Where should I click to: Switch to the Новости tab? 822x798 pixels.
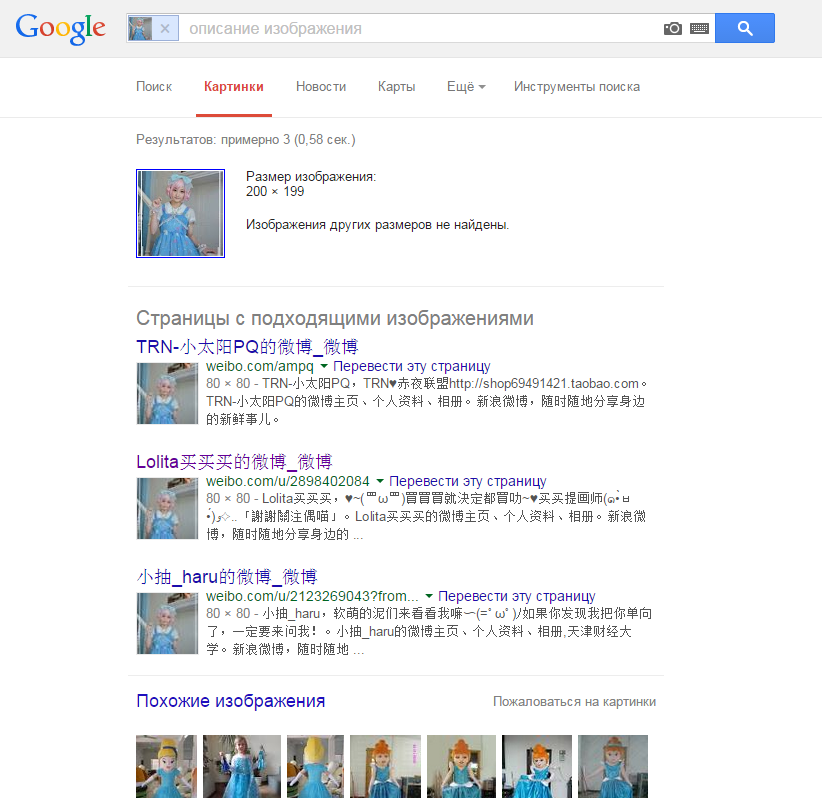tap(321, 87)
